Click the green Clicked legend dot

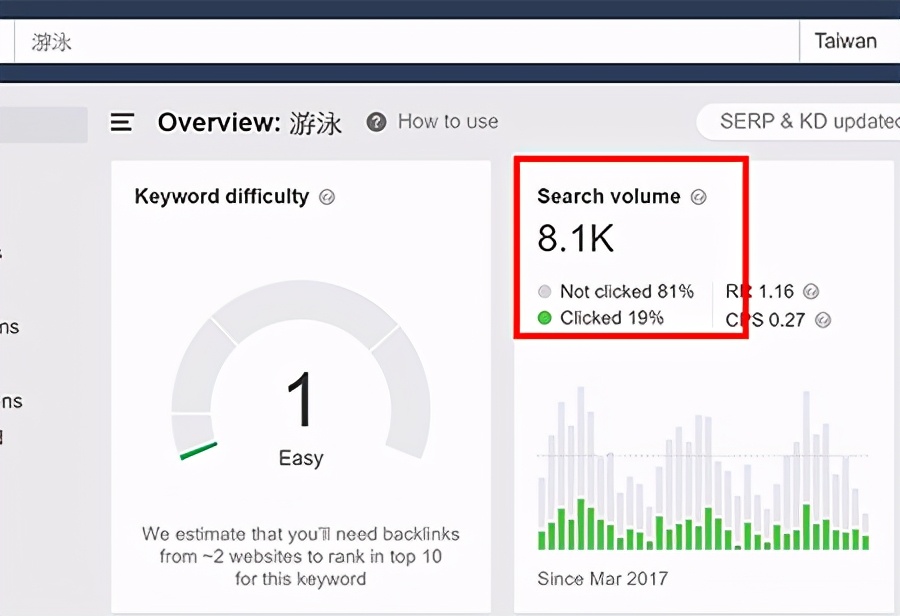545,317
